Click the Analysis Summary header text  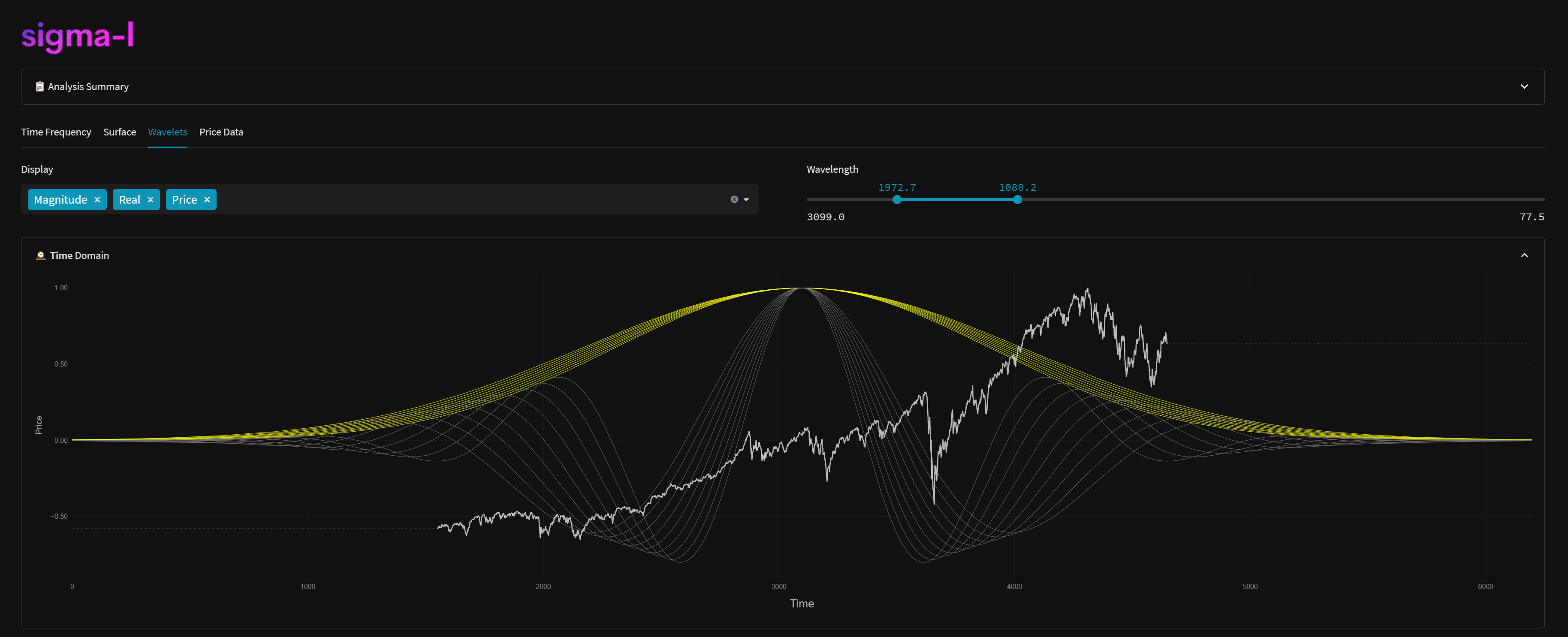(88, 87)
